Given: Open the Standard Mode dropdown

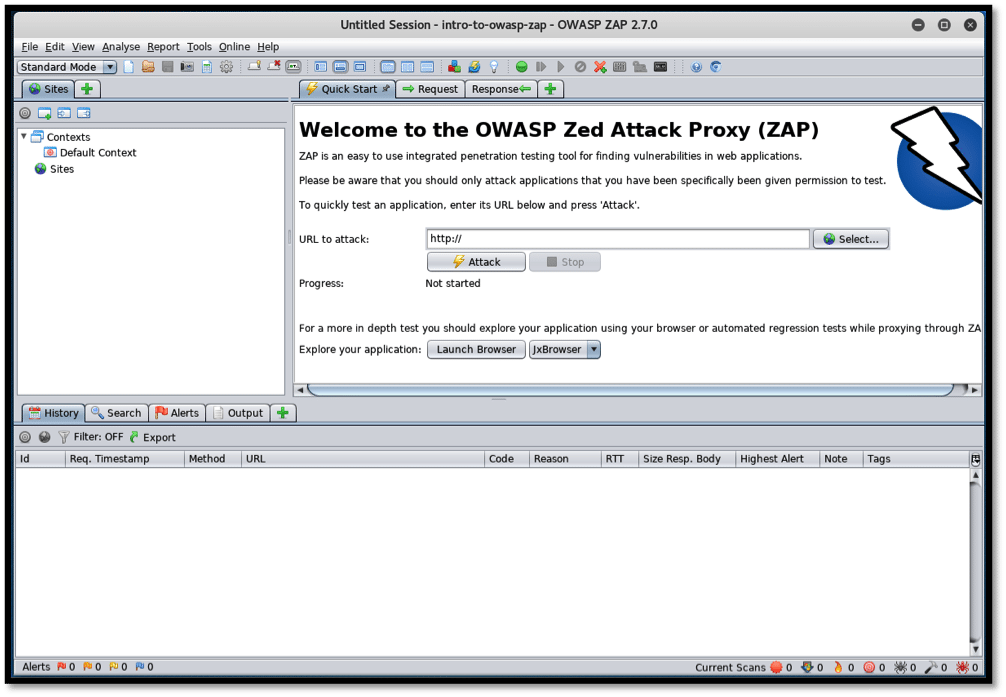Looking at the screenshot, I should tap(67, 67).
